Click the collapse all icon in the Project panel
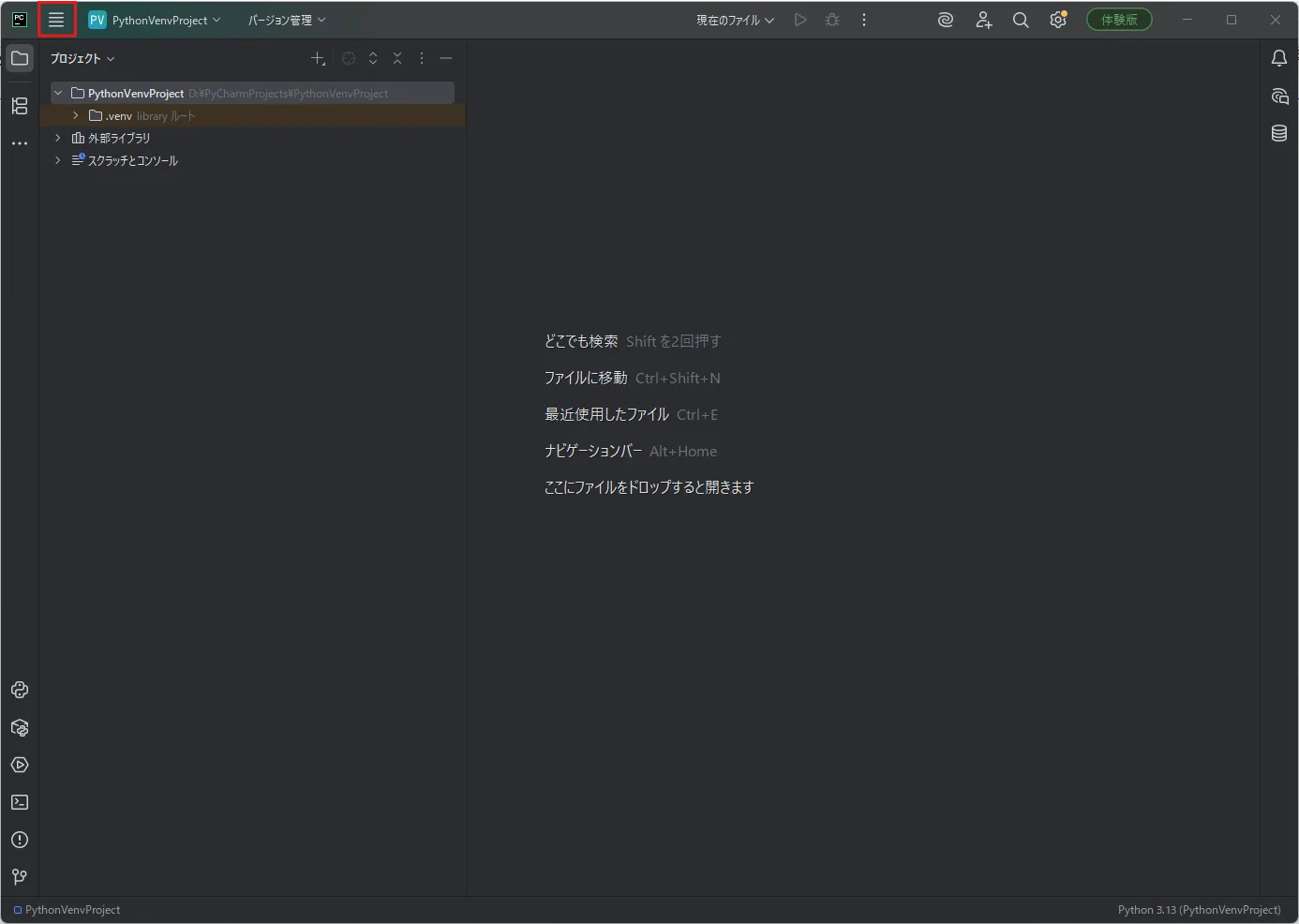This screenshot has width=1299, height=924. (x=397, y=58)
